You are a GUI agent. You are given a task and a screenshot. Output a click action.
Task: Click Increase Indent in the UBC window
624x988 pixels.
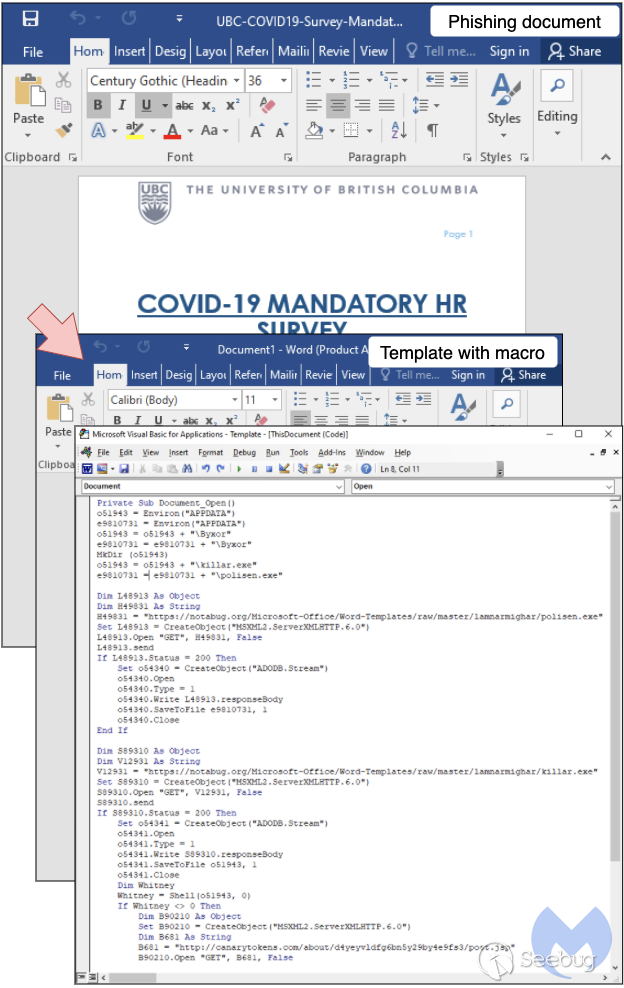coord(459,79)
